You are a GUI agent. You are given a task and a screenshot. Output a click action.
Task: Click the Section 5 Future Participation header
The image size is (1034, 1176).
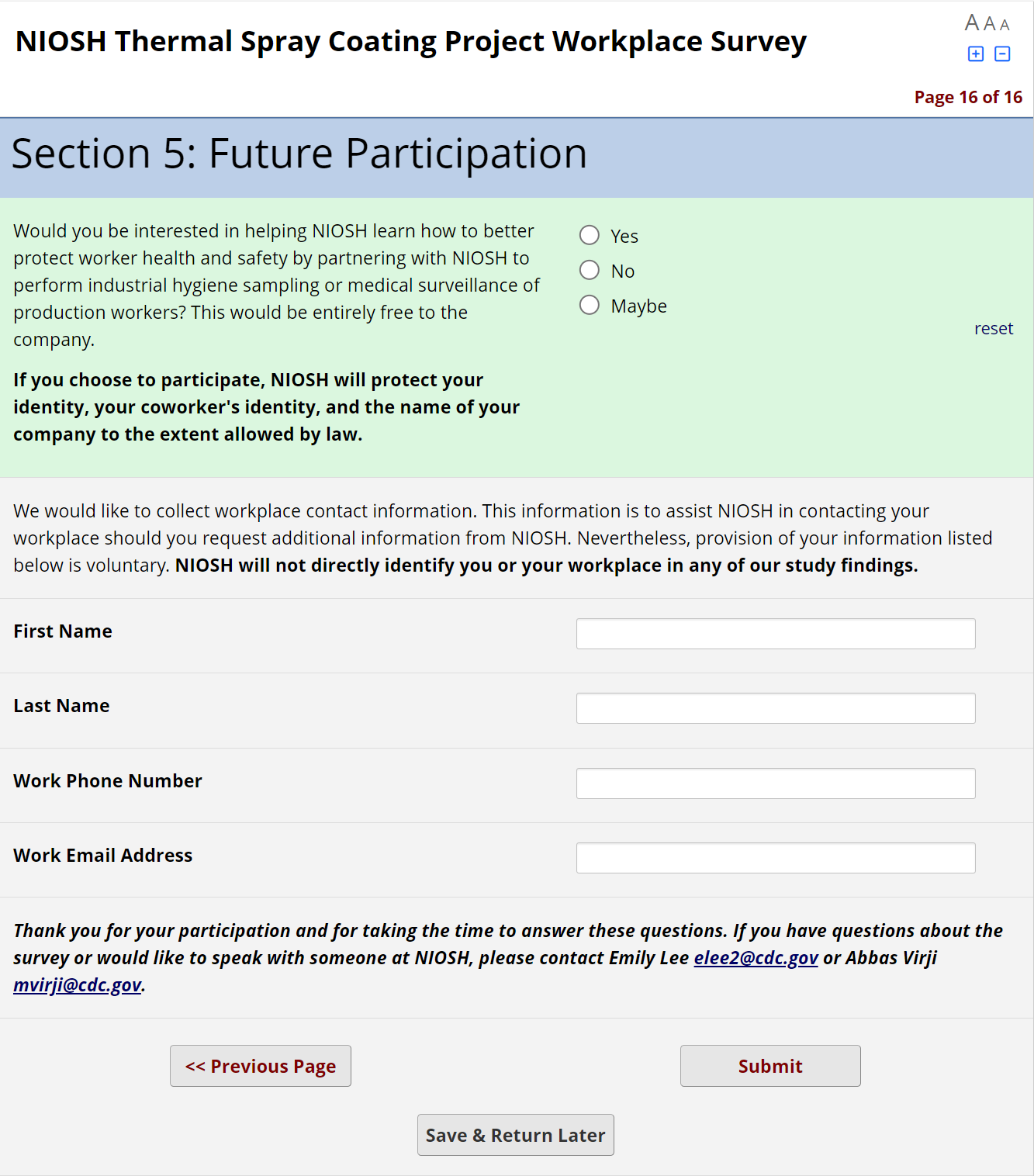click(x=299, y=154)
